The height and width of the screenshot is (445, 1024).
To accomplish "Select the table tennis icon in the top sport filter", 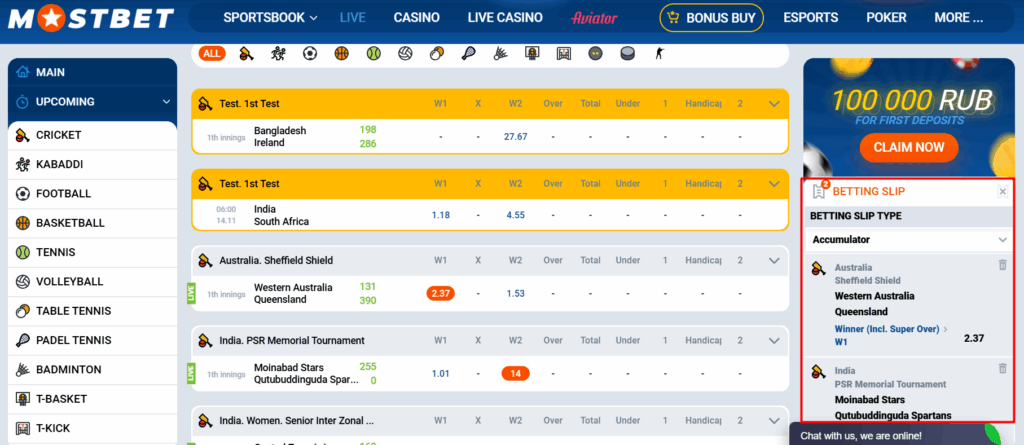I will click(436, 54).
